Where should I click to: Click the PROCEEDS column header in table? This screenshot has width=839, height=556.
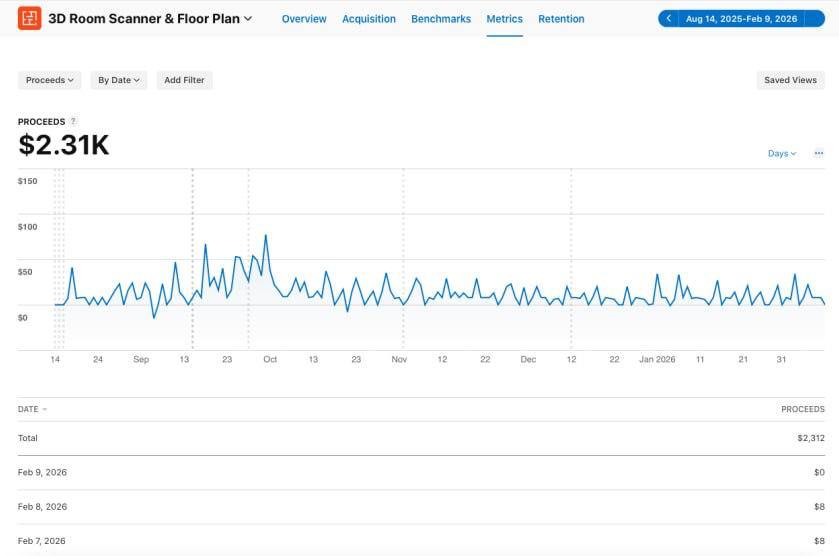tap(802, 409)
